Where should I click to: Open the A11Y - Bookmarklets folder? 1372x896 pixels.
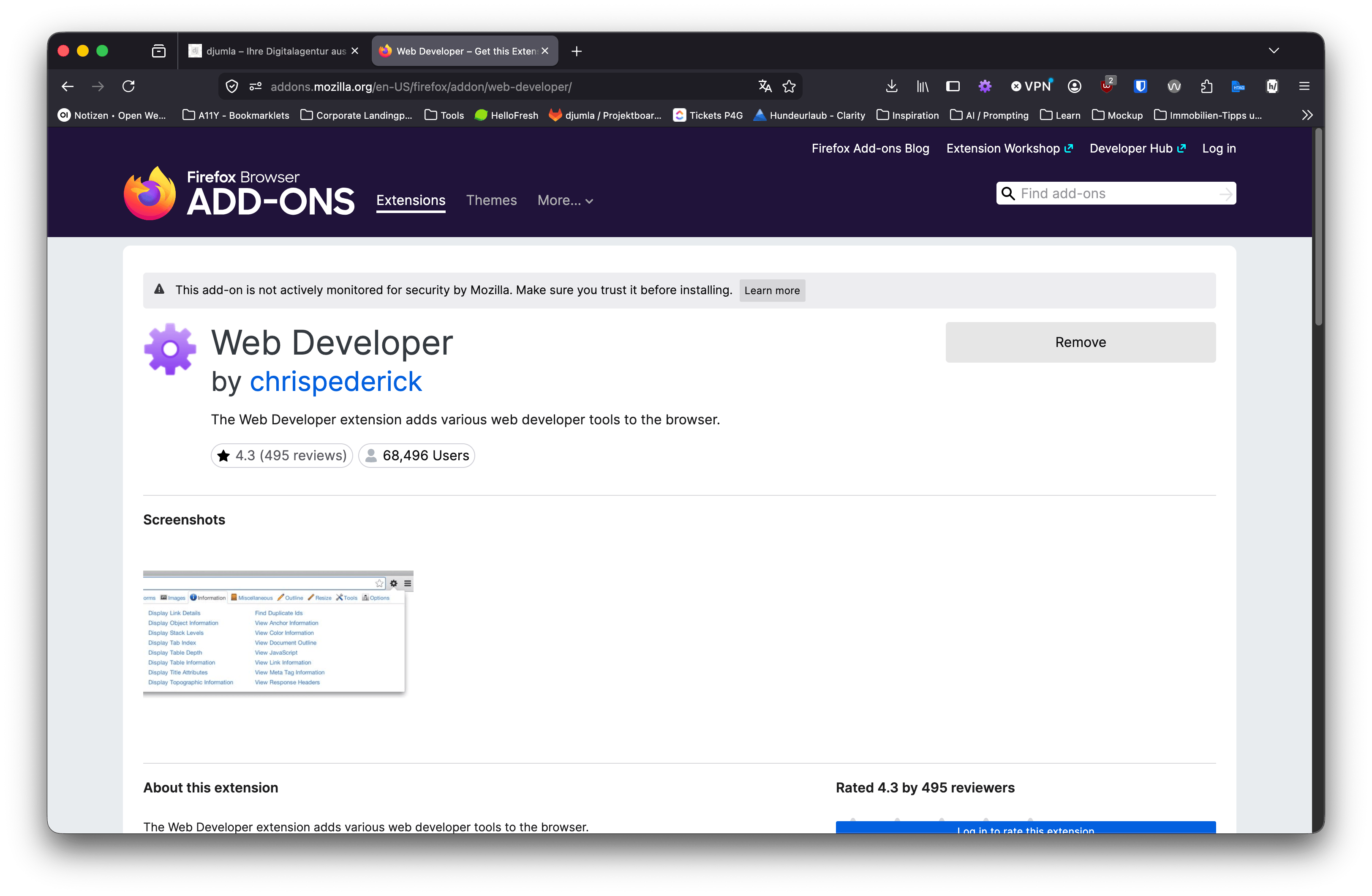(x=236, y=115)
